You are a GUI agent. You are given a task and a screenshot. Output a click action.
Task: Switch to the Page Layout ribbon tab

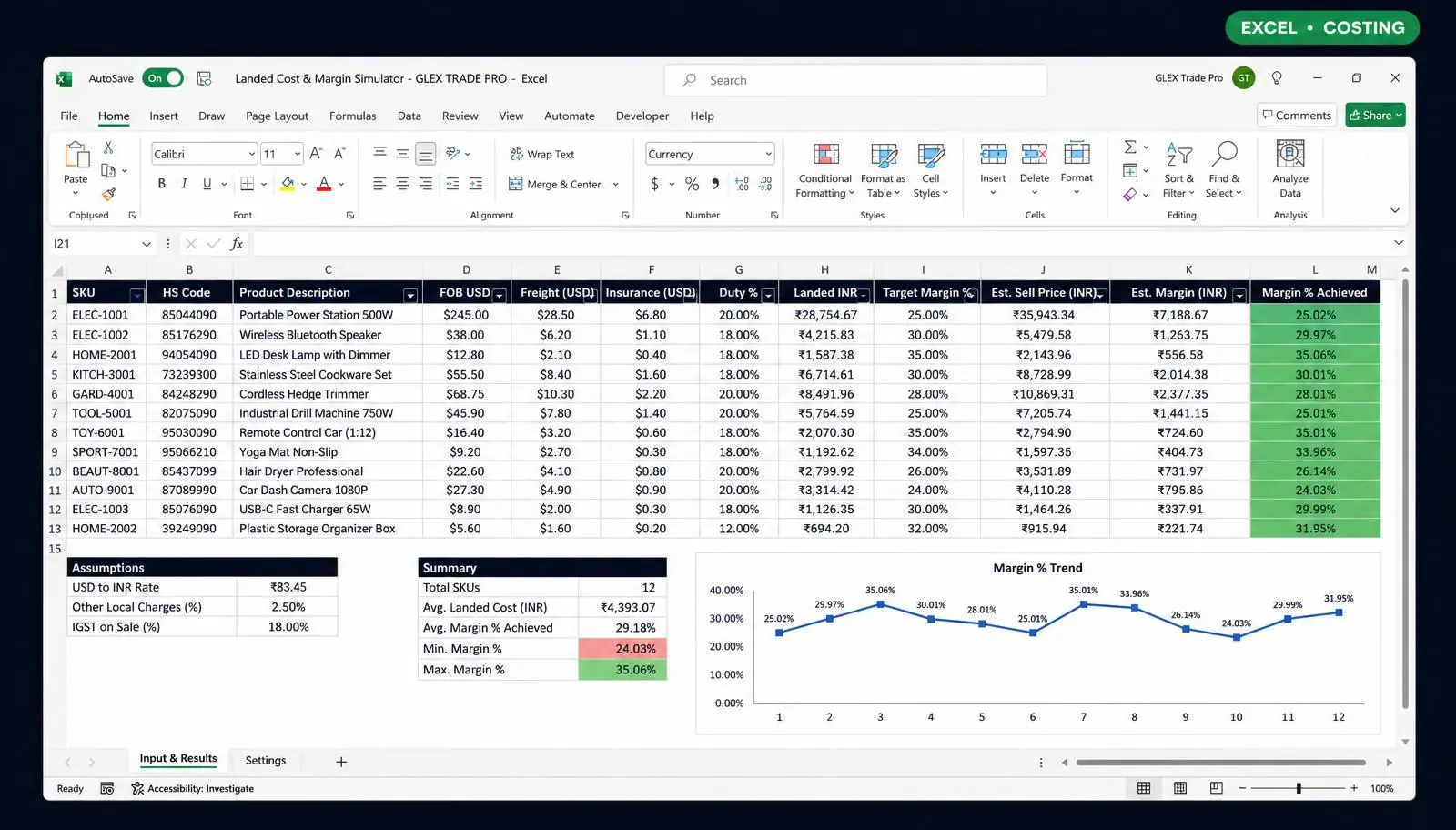tap(277, 116)
